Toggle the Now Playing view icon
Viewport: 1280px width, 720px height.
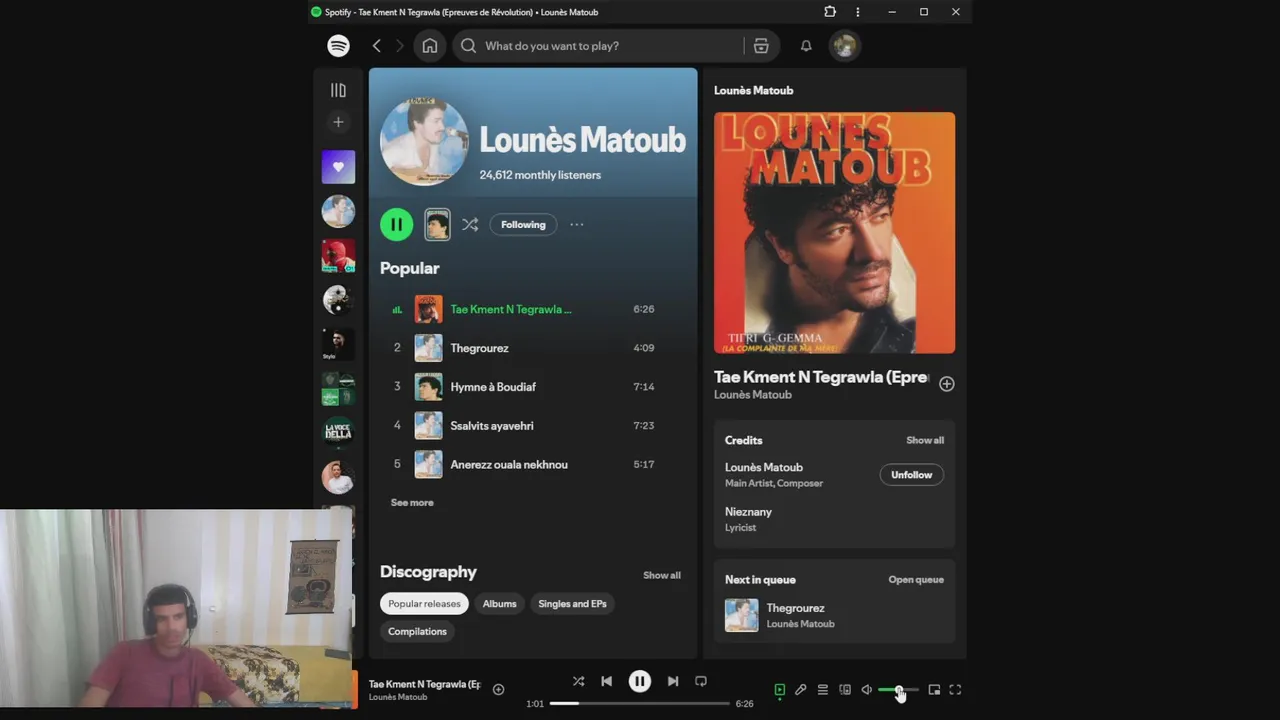[x=779, y=690]
